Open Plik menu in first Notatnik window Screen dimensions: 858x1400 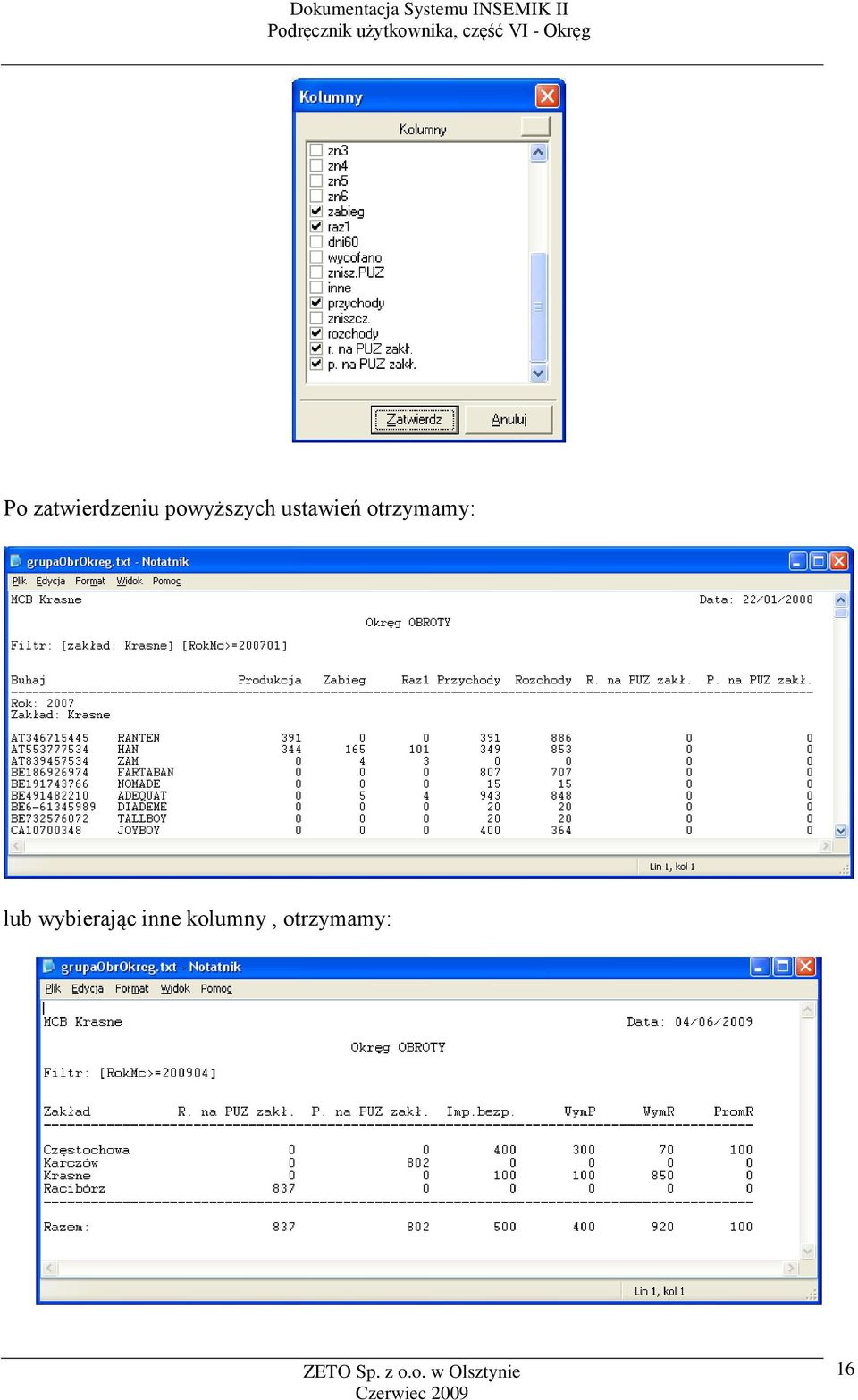[x=20, y=581]
